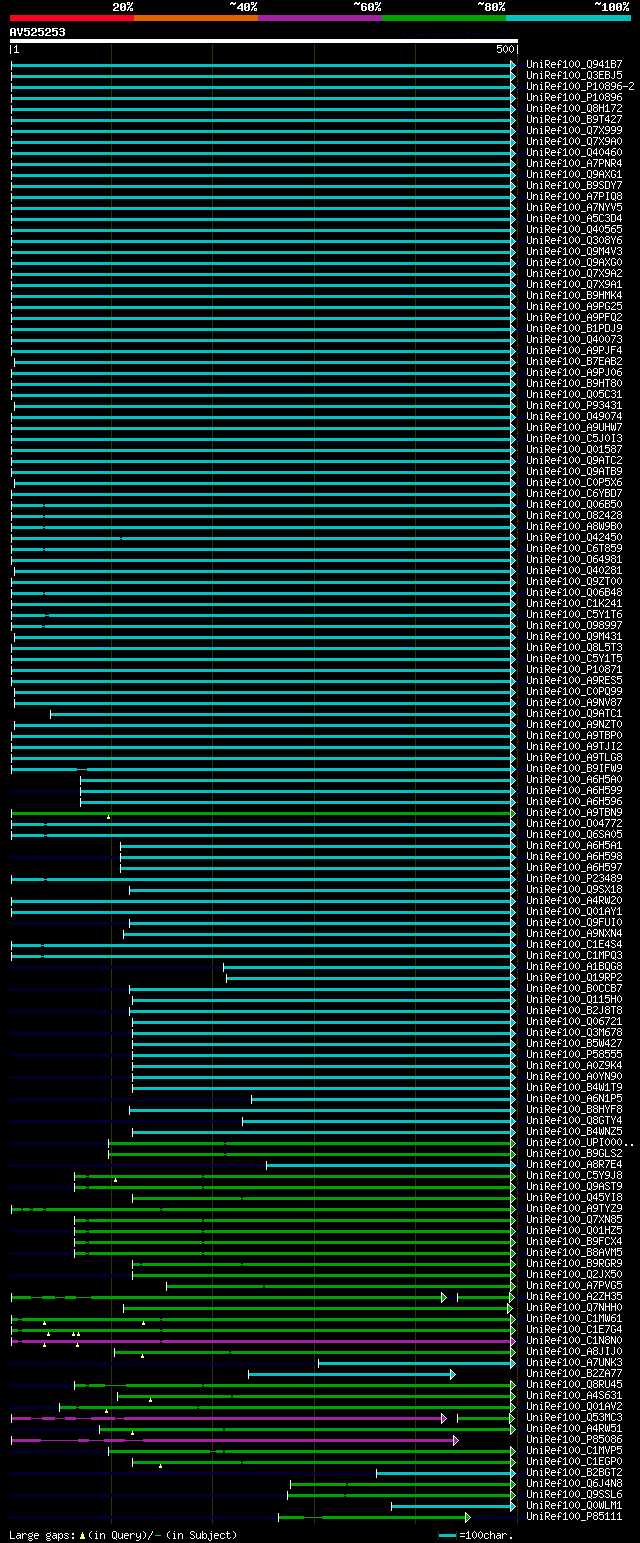Select hit label UniRef100_A4RW20

tap(574, 901)
